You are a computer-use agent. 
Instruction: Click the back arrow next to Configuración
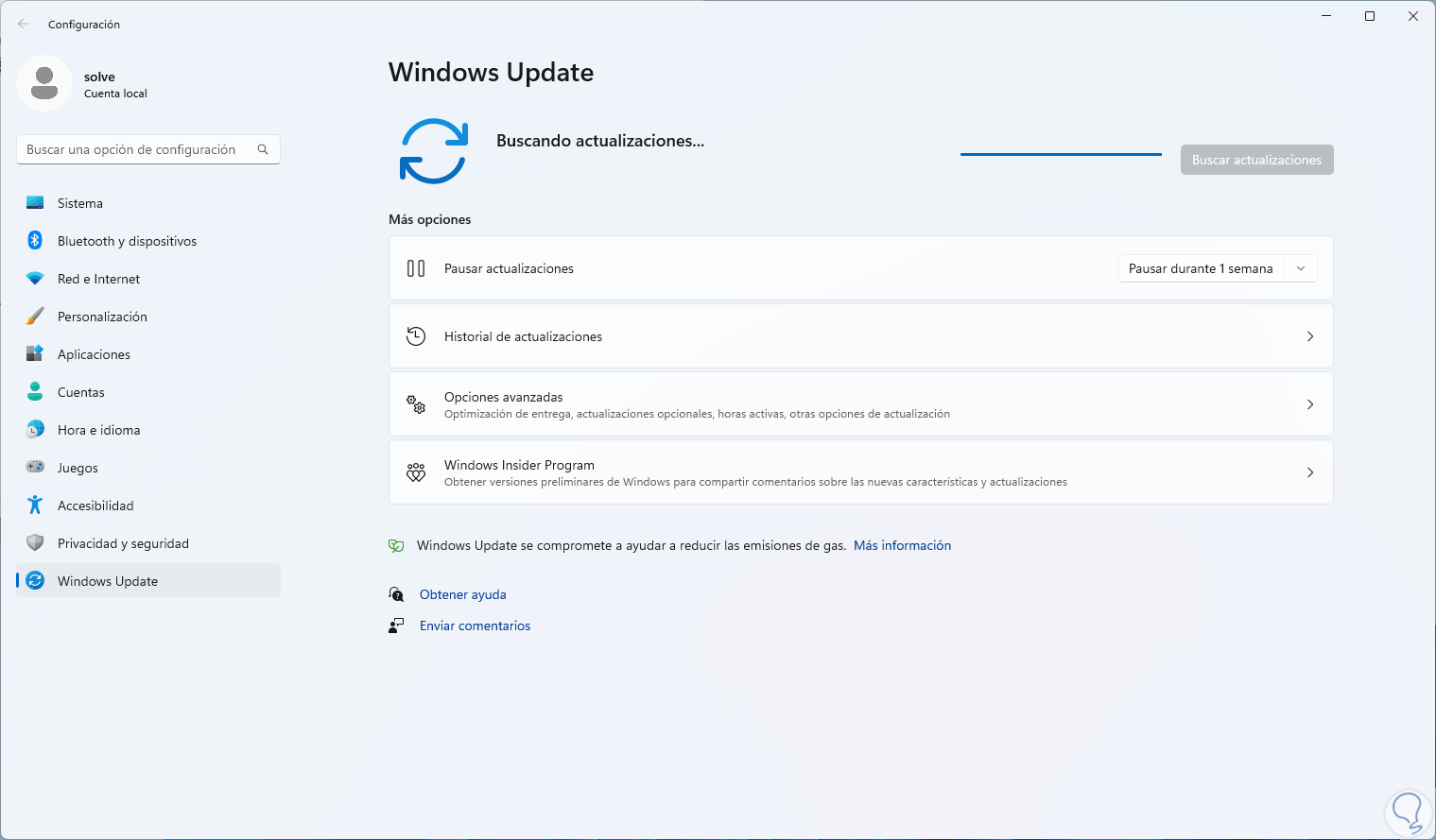click(x=24, y=25)
